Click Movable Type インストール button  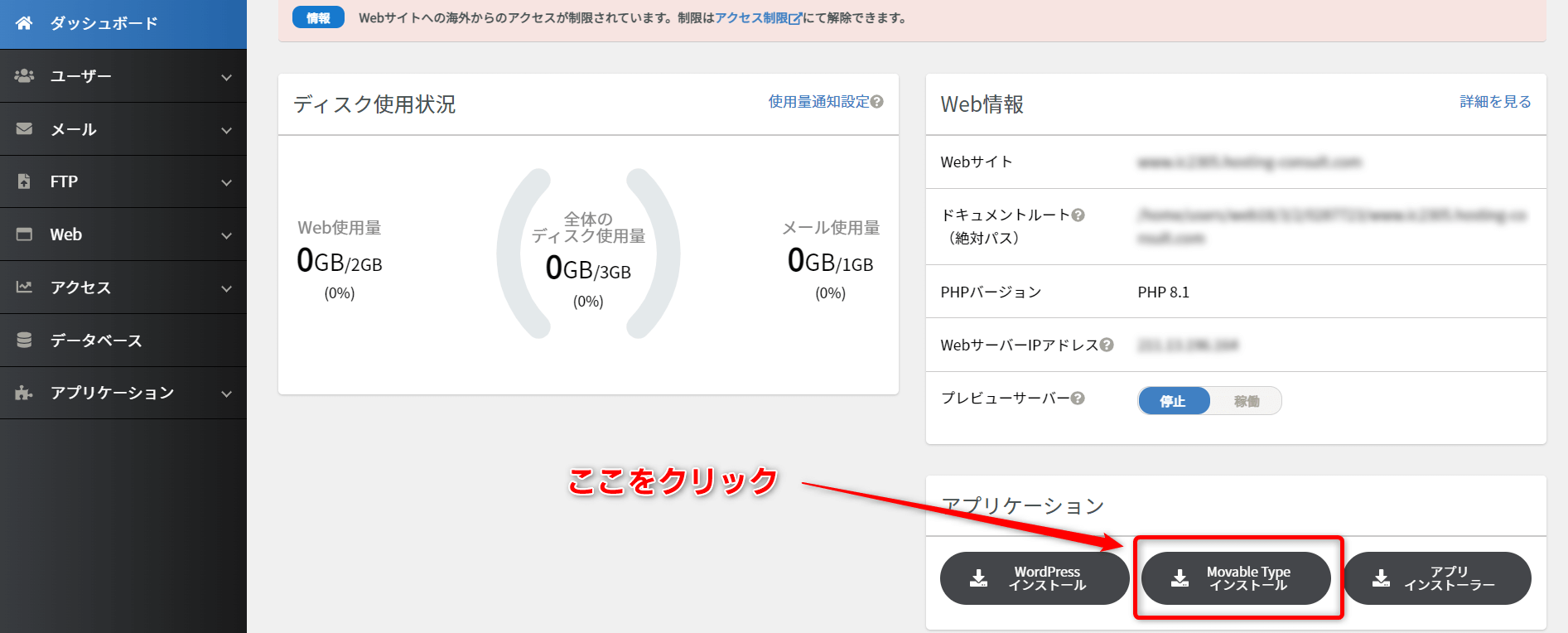point(1236,578)
